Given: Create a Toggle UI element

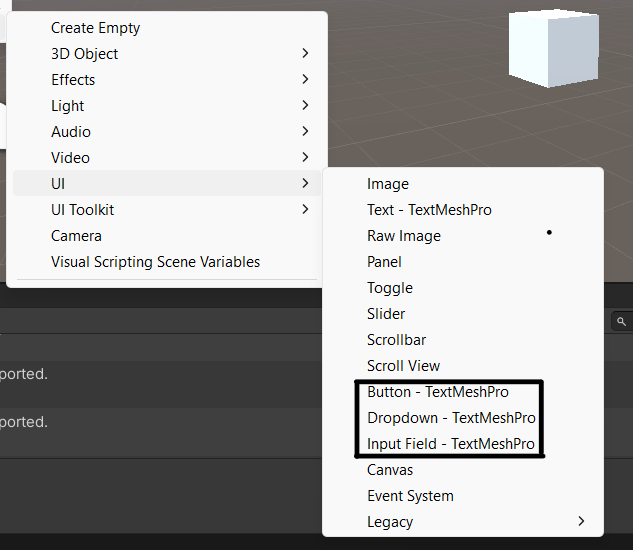Looking at the screenshot, I should click(390, 288).
